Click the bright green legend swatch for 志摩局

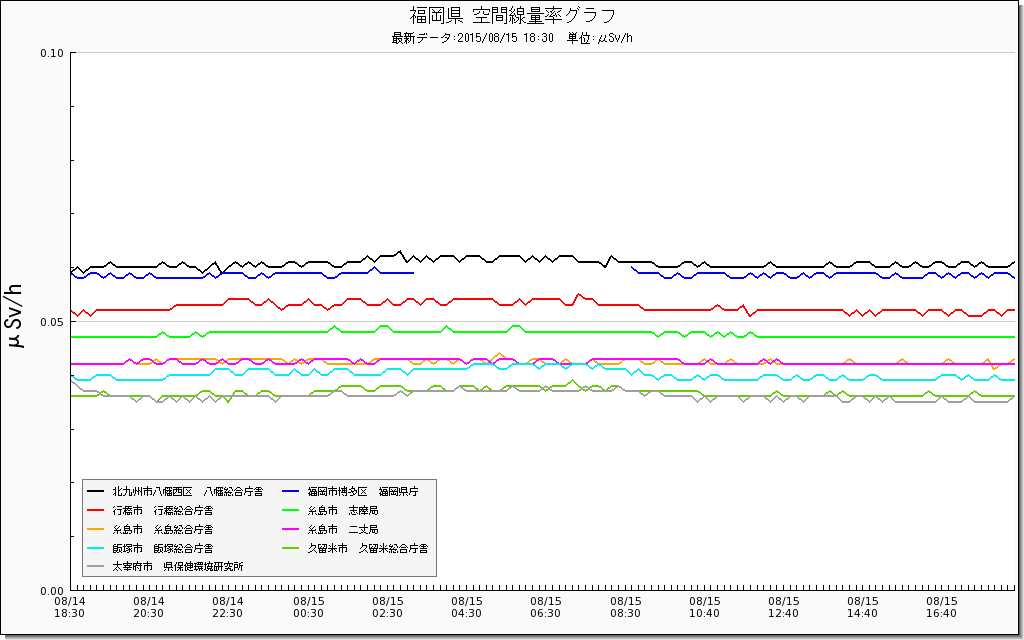click(x=291, y=510)
